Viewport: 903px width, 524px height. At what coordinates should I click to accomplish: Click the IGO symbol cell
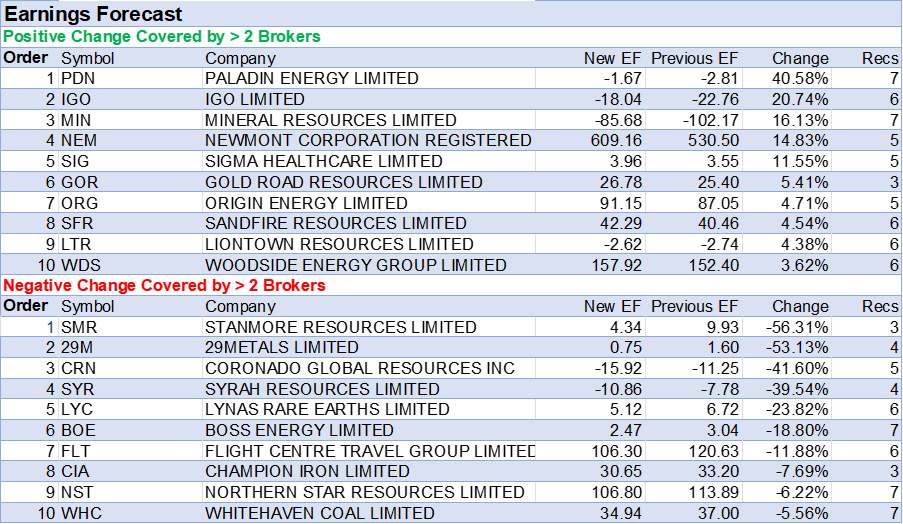click(76, 100)
